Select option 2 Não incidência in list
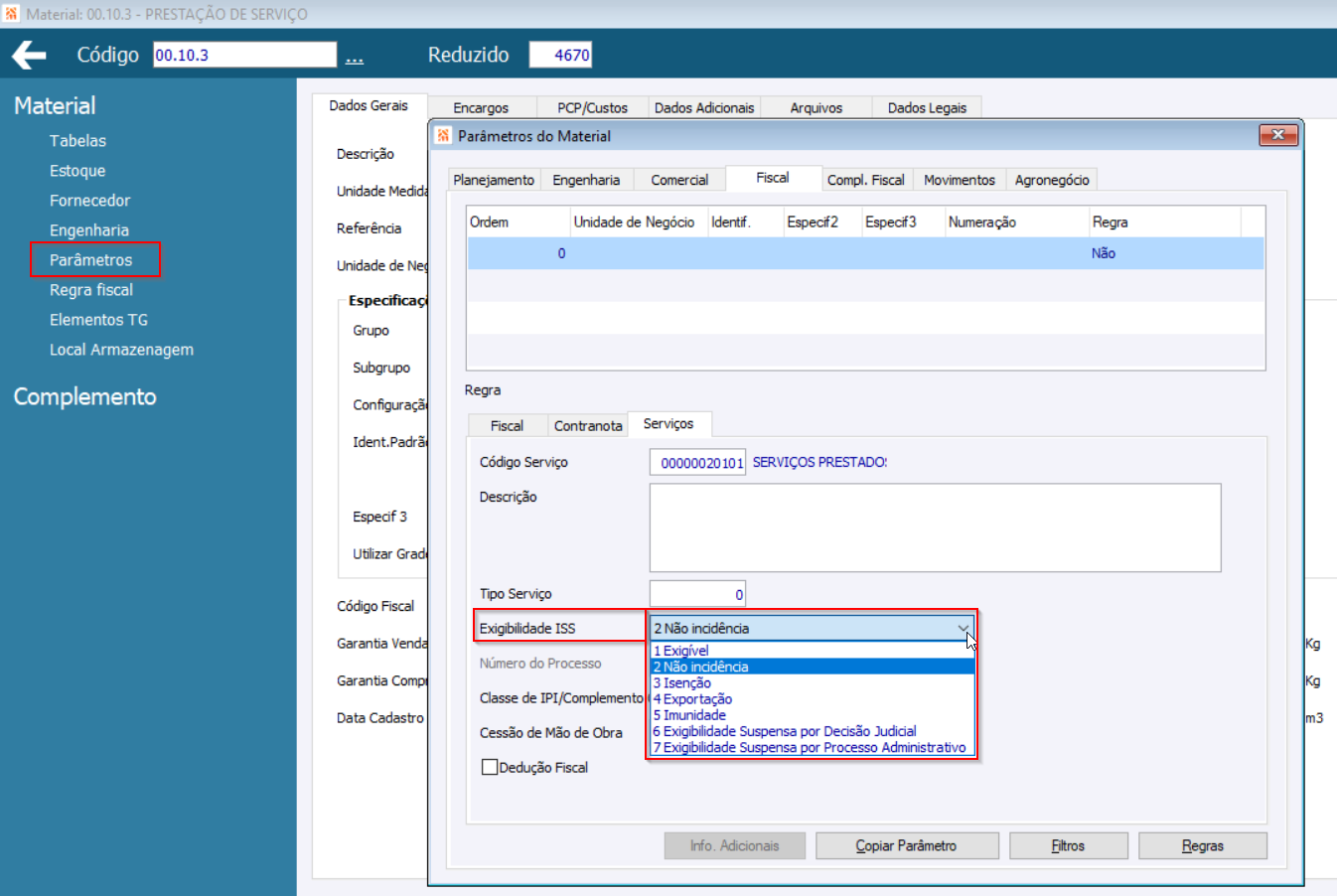Viewport: 1337px width, 896px height. [812, 667]
